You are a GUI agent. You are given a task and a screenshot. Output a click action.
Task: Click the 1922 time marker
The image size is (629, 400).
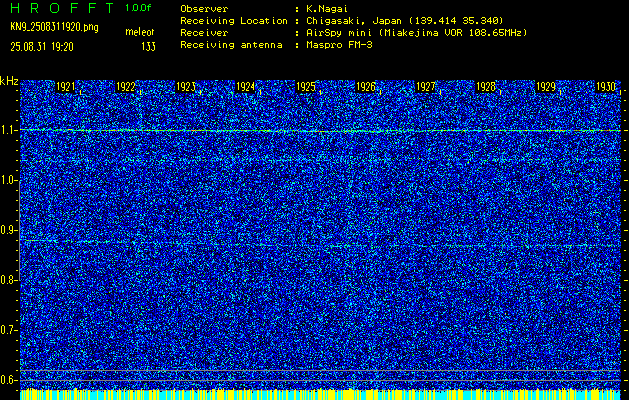126,87
